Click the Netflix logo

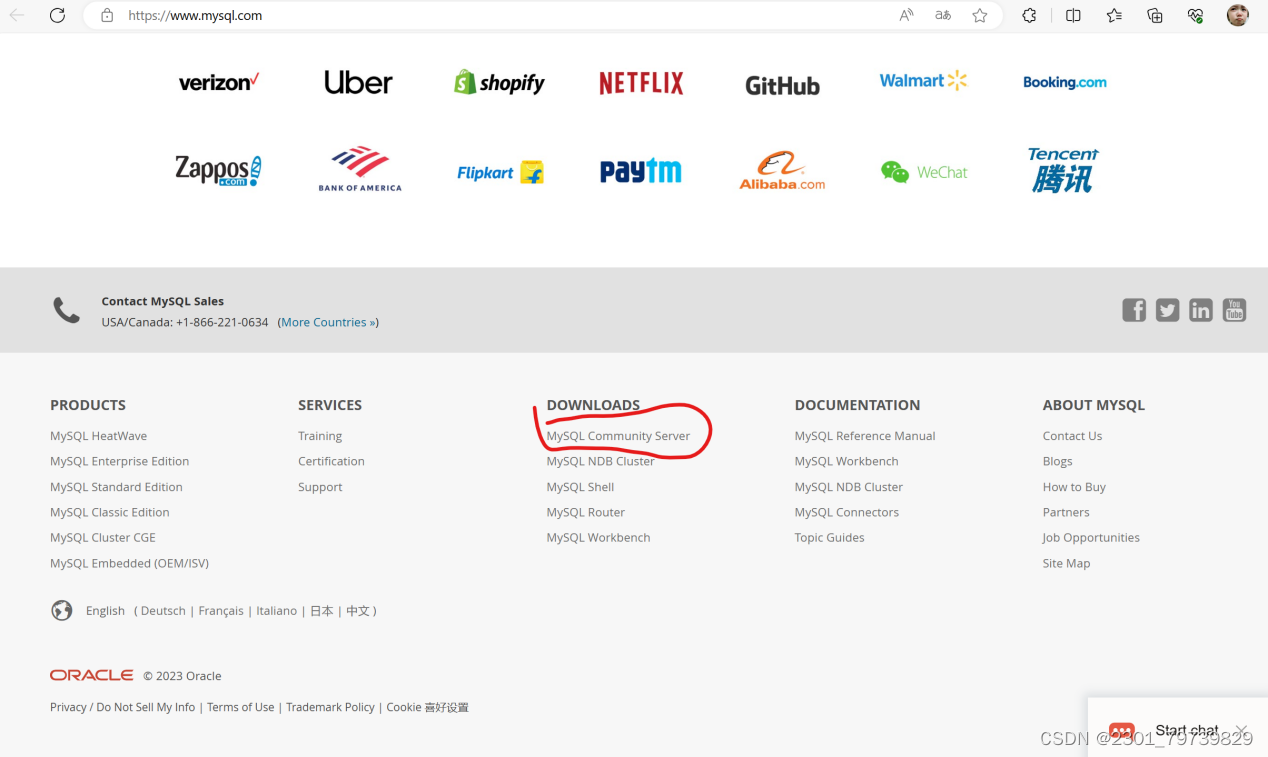coord(641,83)
